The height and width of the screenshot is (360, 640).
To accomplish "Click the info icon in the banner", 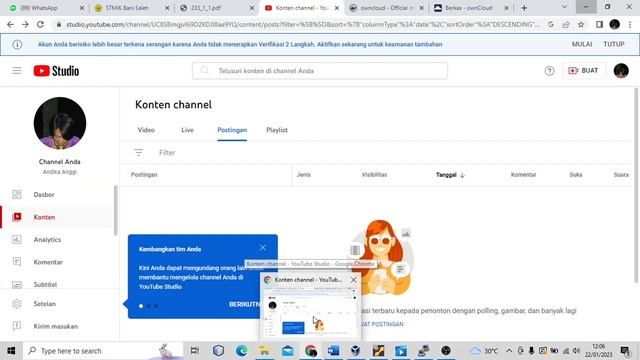I will click(17, 44).
